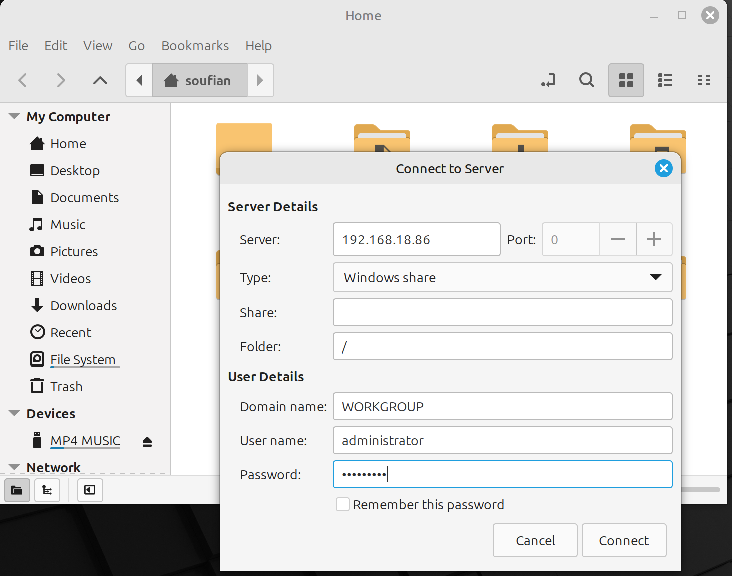Toggle the location entry path button

coord(547,80)
